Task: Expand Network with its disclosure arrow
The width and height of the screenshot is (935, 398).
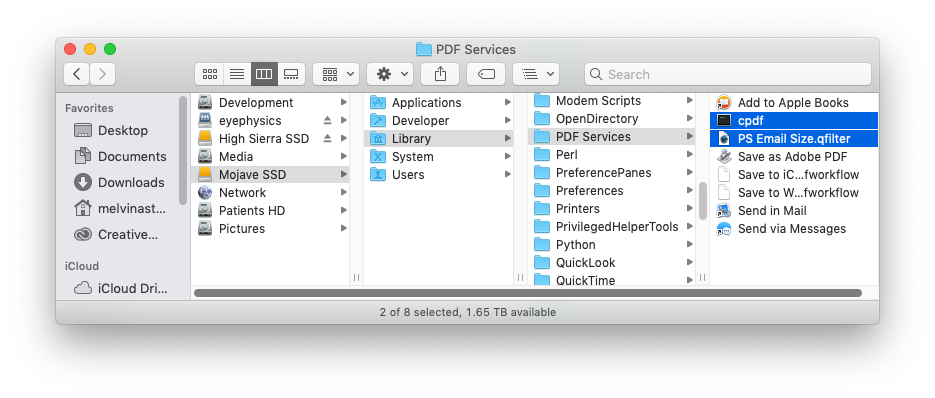Action: click(344, 193)
